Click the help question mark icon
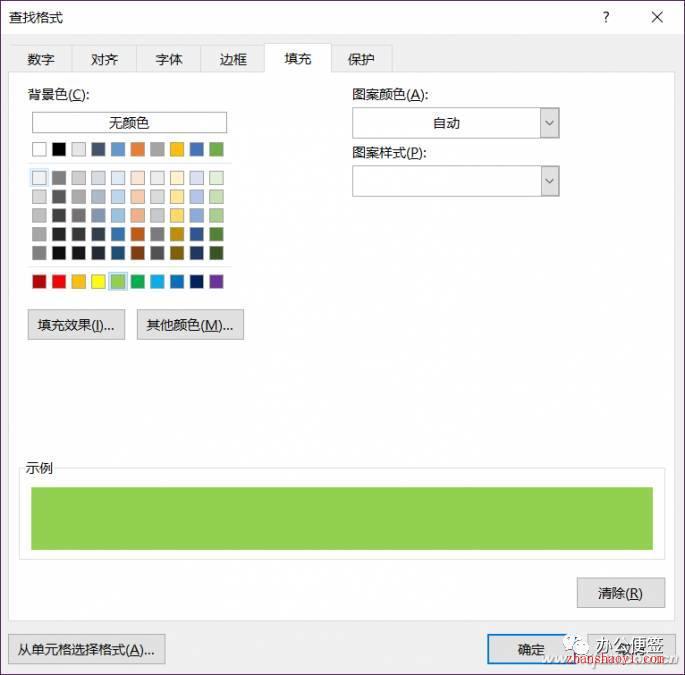Viewport: 685px width, 675px height. [x=605, y=17]
